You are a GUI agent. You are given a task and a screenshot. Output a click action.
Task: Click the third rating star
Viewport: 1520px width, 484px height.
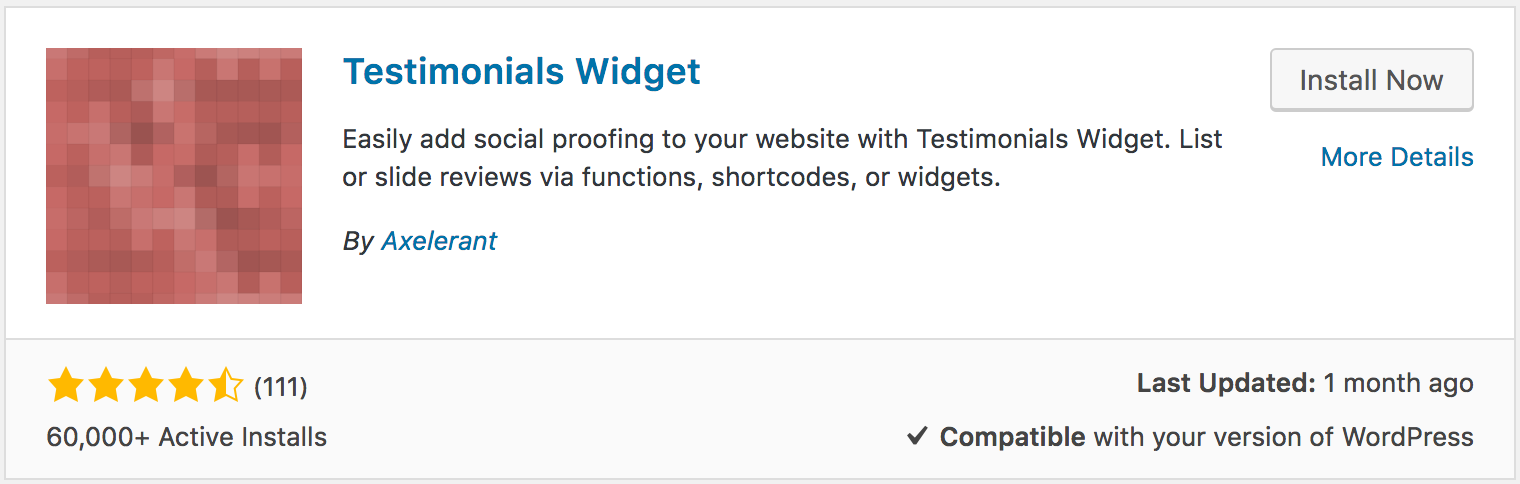pos(145,385)
